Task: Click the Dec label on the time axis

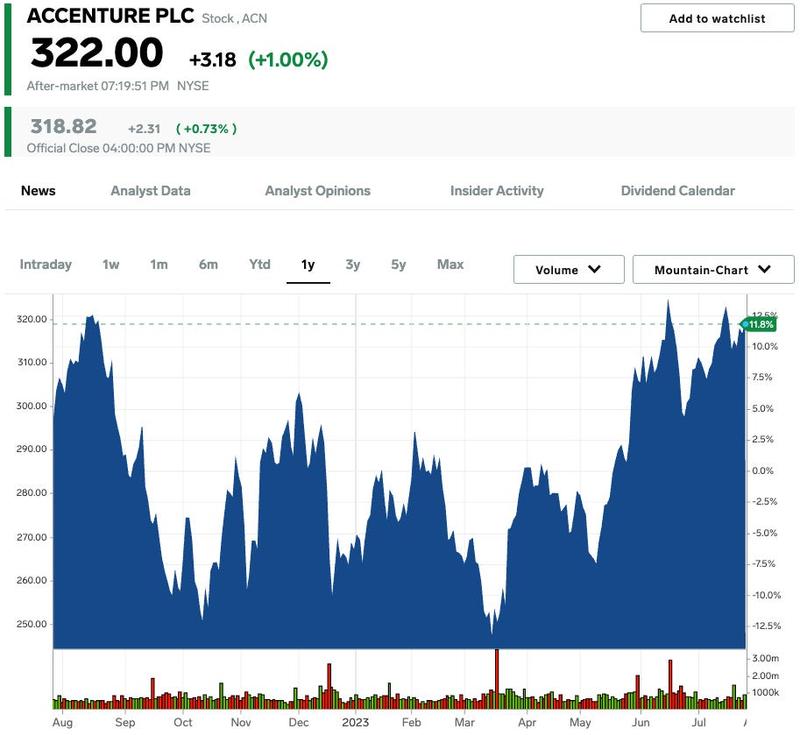Action: click(x=298, y=722)
